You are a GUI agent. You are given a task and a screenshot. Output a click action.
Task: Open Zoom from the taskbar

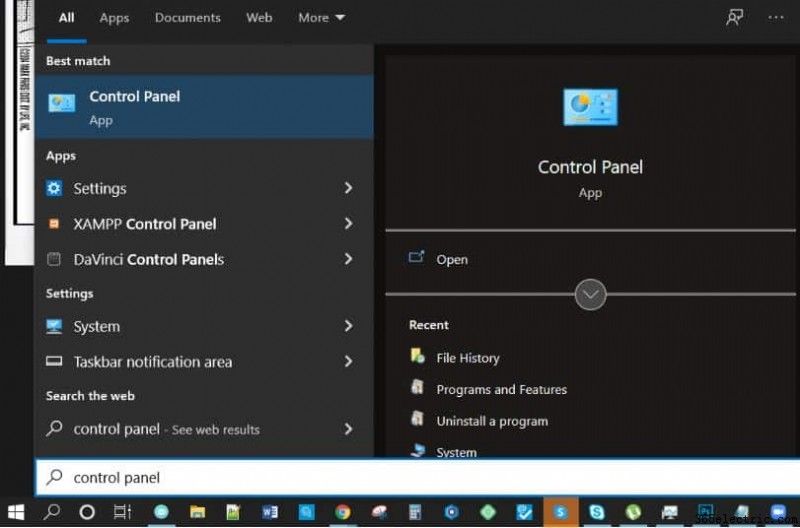click(778, 512)
